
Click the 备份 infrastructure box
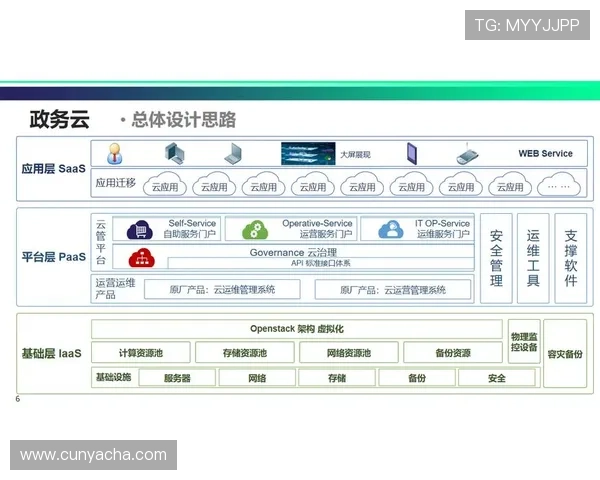point(417,378)
